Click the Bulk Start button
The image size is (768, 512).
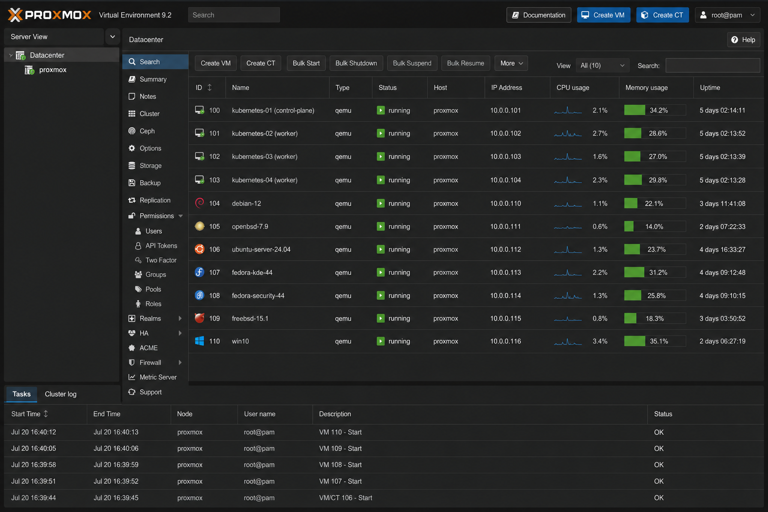[306, 63]
